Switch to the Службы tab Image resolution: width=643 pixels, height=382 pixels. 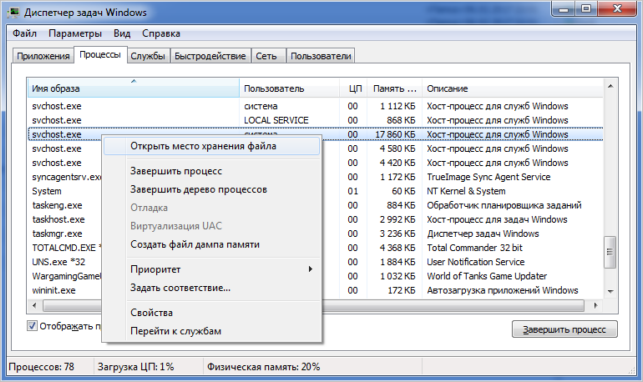point(148,56)
